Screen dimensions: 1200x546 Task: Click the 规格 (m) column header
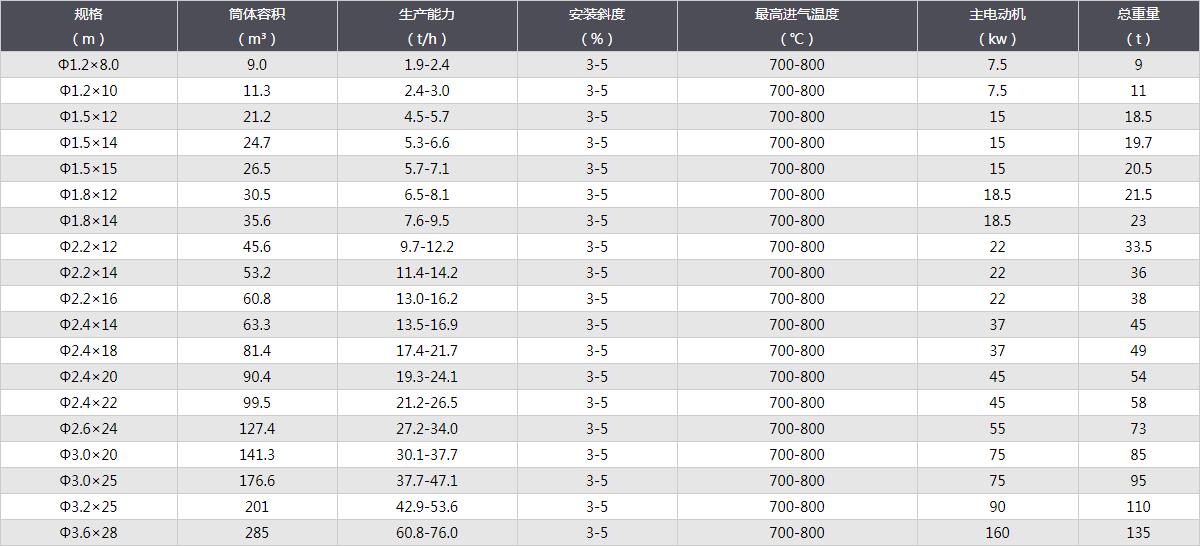(x=88, y=26)
